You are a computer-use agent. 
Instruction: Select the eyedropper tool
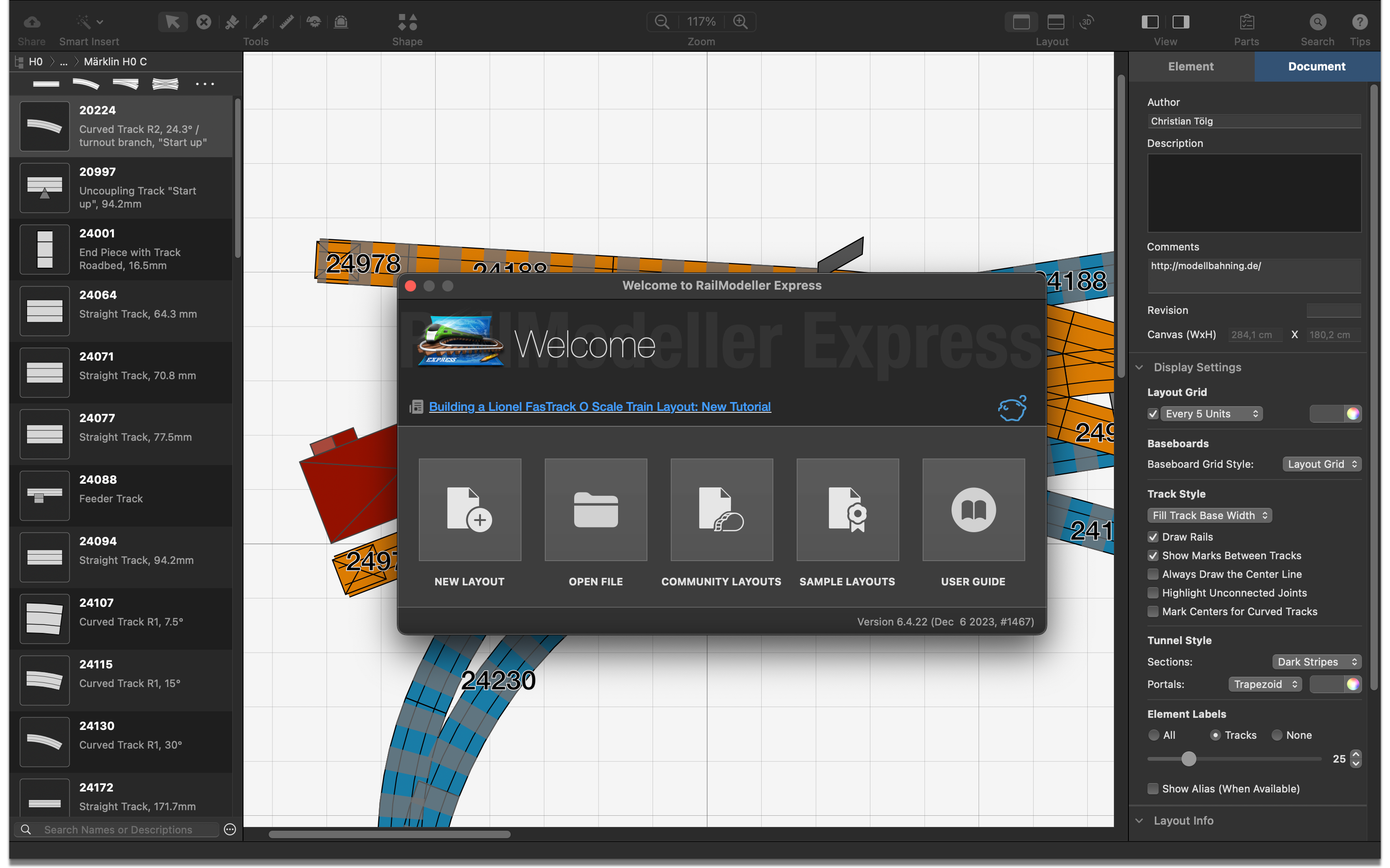(x=259, y=22)
